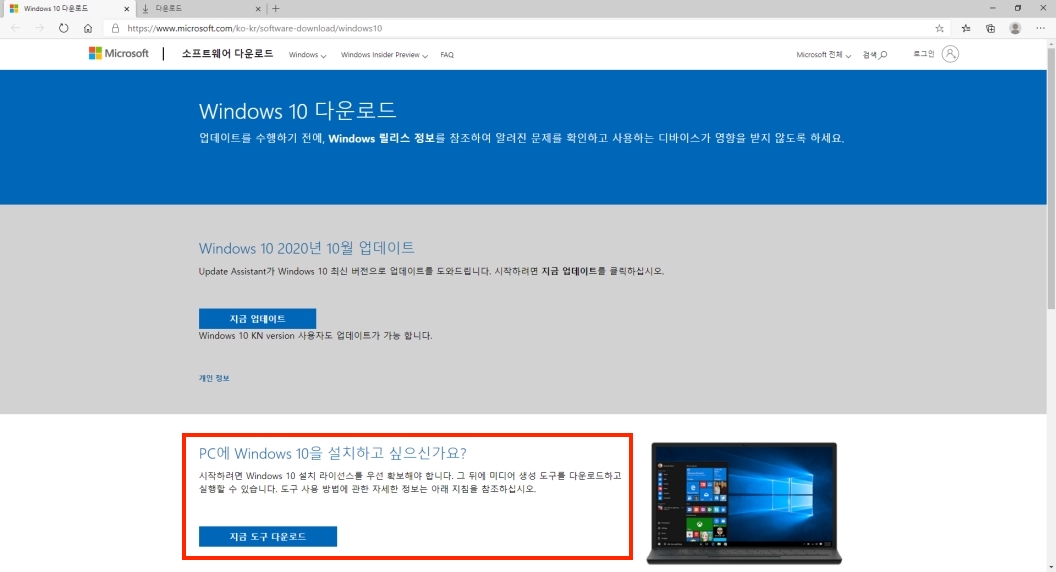Expand the Windows dropdown menu
Viewport: 1056px width, 572px height.
307,55
